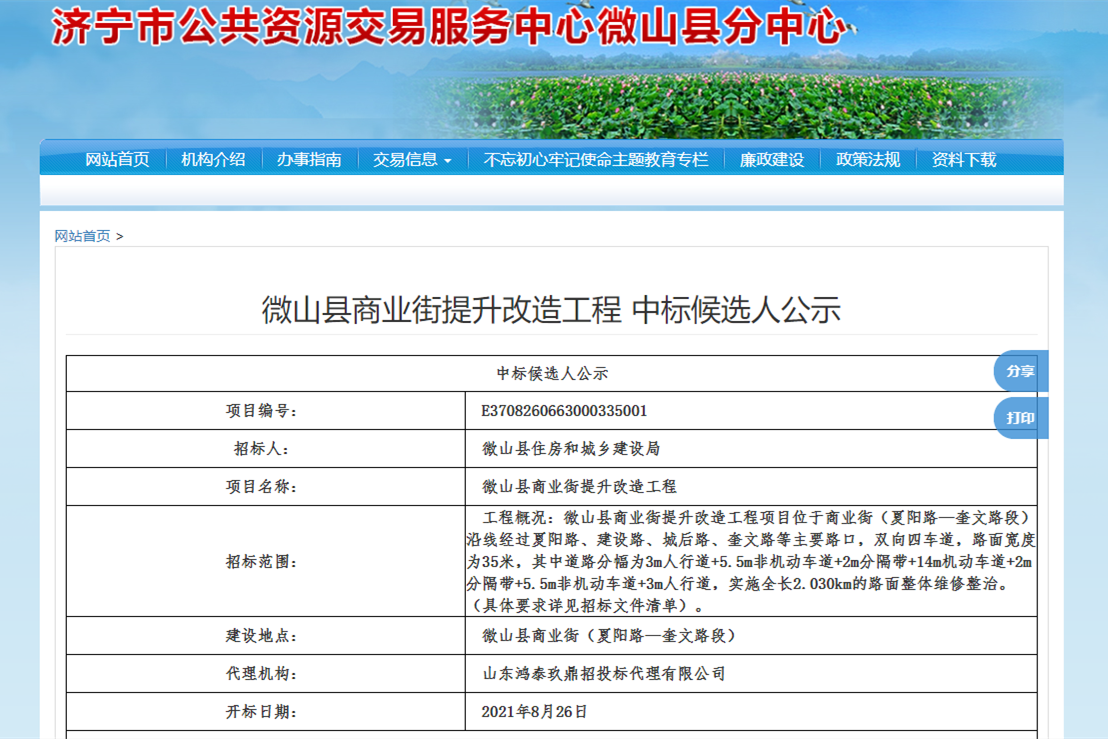Click the bid opening date 2021年8月26日
This screenshot has height=739, width=1108.
pyautogui.click(x=534, y=712)
